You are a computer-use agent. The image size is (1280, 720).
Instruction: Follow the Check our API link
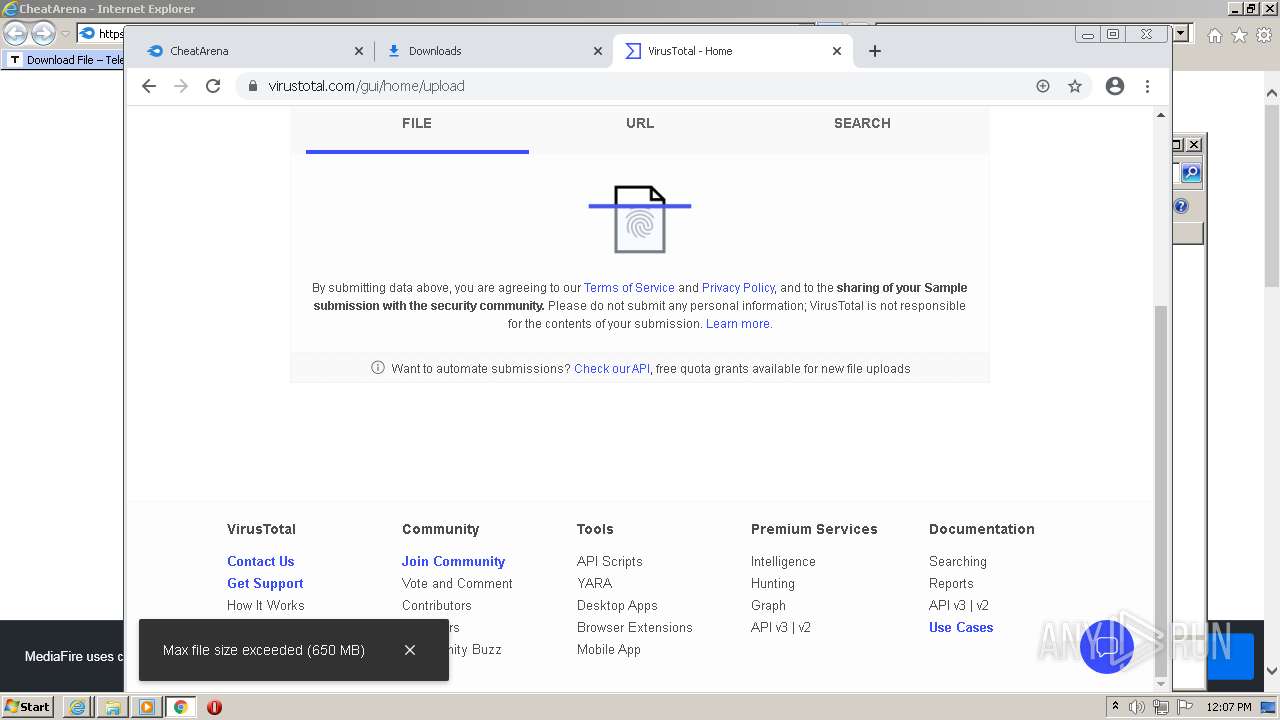[x=612, y=369]
